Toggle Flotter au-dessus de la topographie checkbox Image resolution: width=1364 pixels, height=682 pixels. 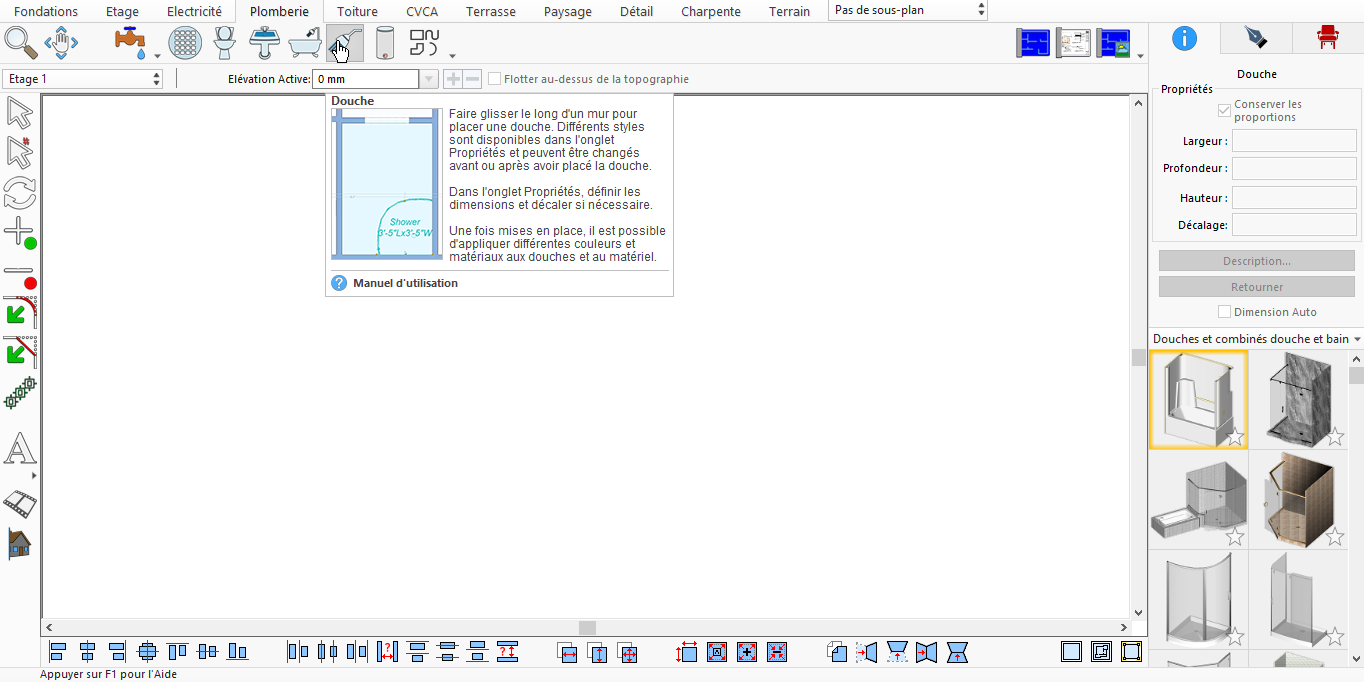pyautogui.click(x=495, y=79)
